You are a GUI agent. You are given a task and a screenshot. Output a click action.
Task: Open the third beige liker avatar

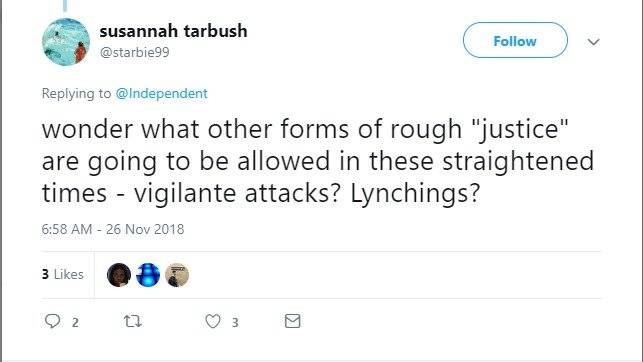177,275
